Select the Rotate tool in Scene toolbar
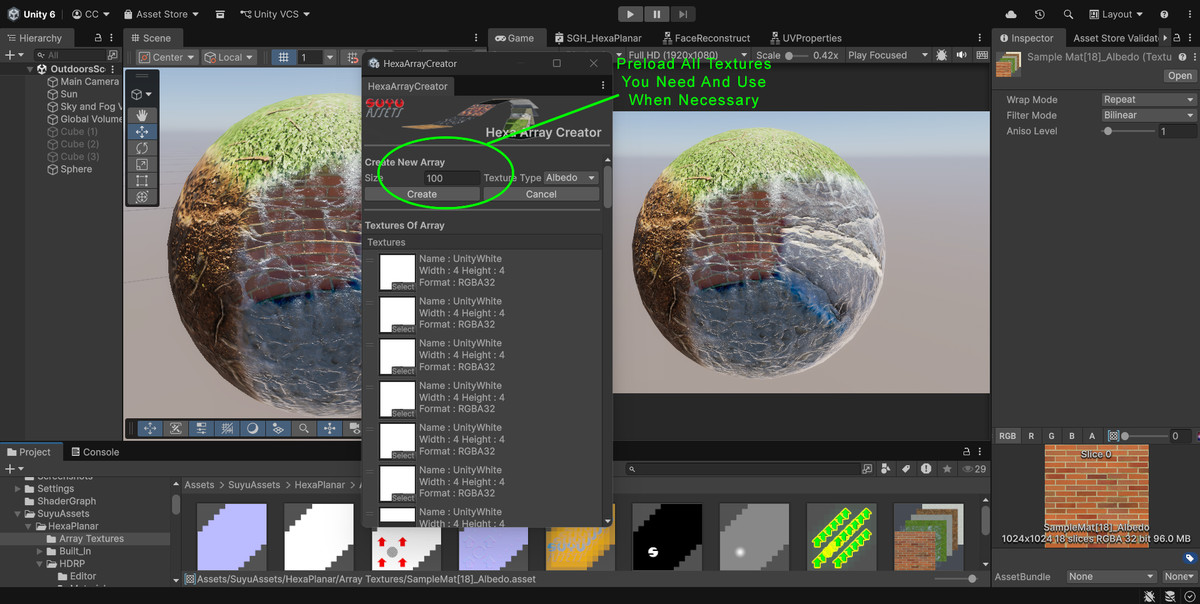The image size is (1200, 604). [142, 148]
